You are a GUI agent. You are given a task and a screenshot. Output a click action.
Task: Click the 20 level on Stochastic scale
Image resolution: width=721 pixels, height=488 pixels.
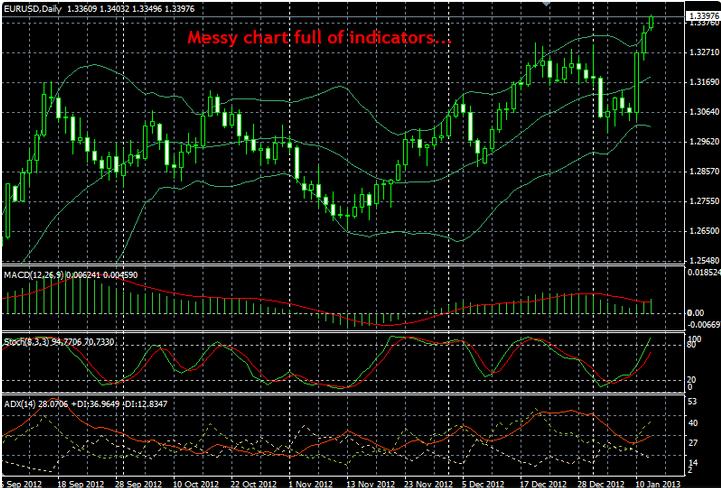(692, 380)
